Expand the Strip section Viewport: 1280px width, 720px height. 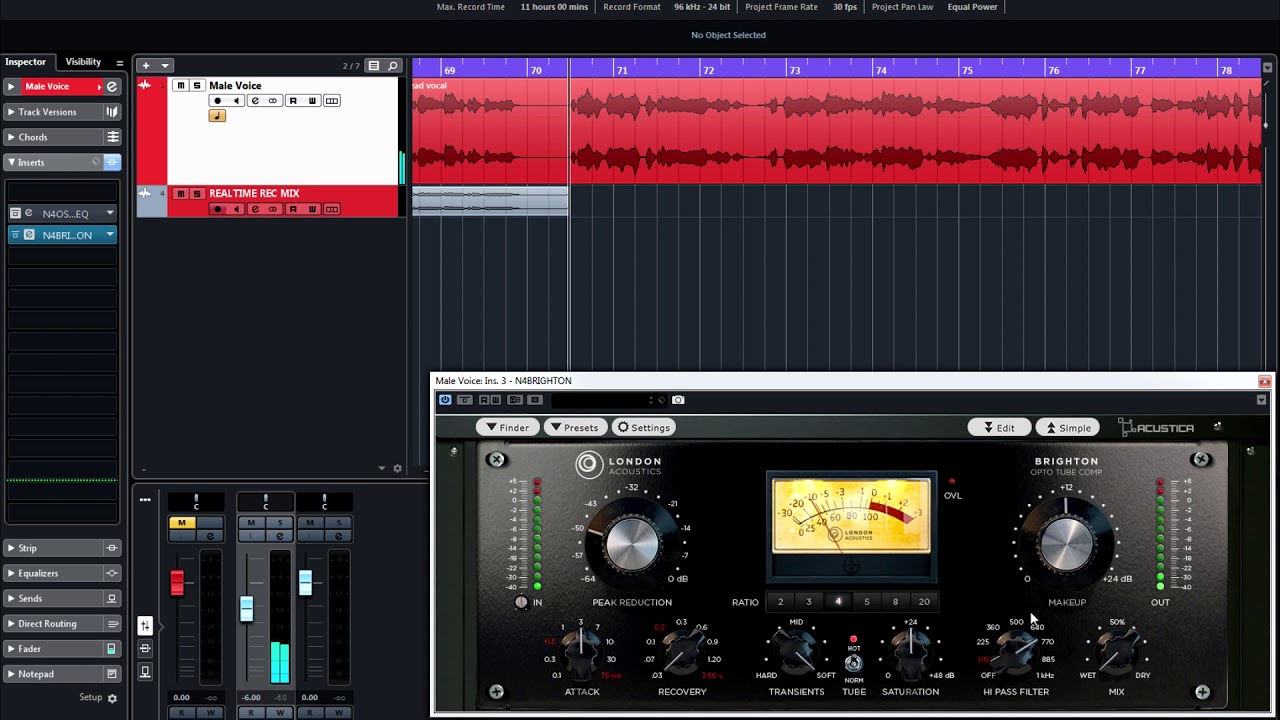tap(11, 548)
